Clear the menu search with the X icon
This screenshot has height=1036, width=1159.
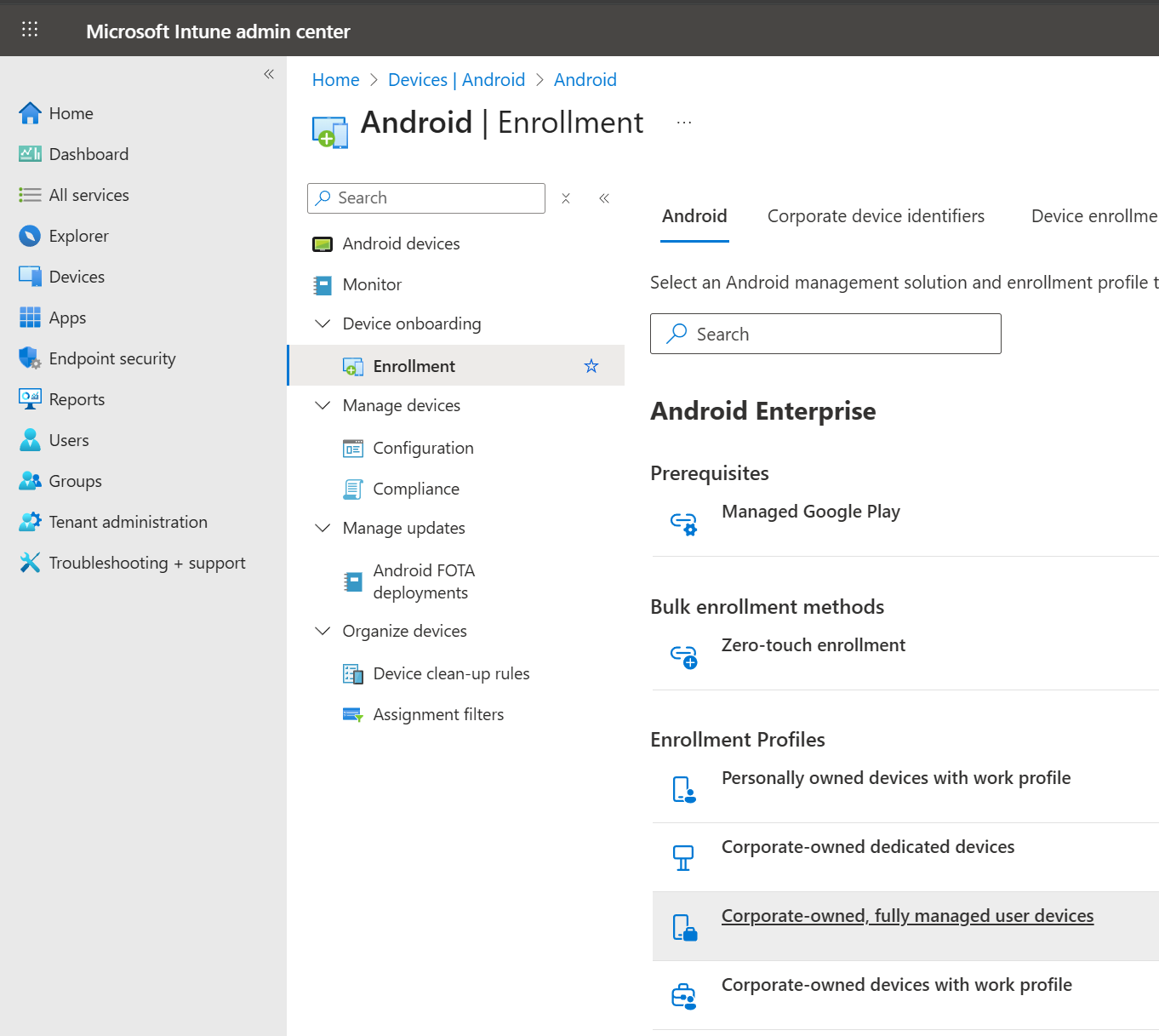566,198
